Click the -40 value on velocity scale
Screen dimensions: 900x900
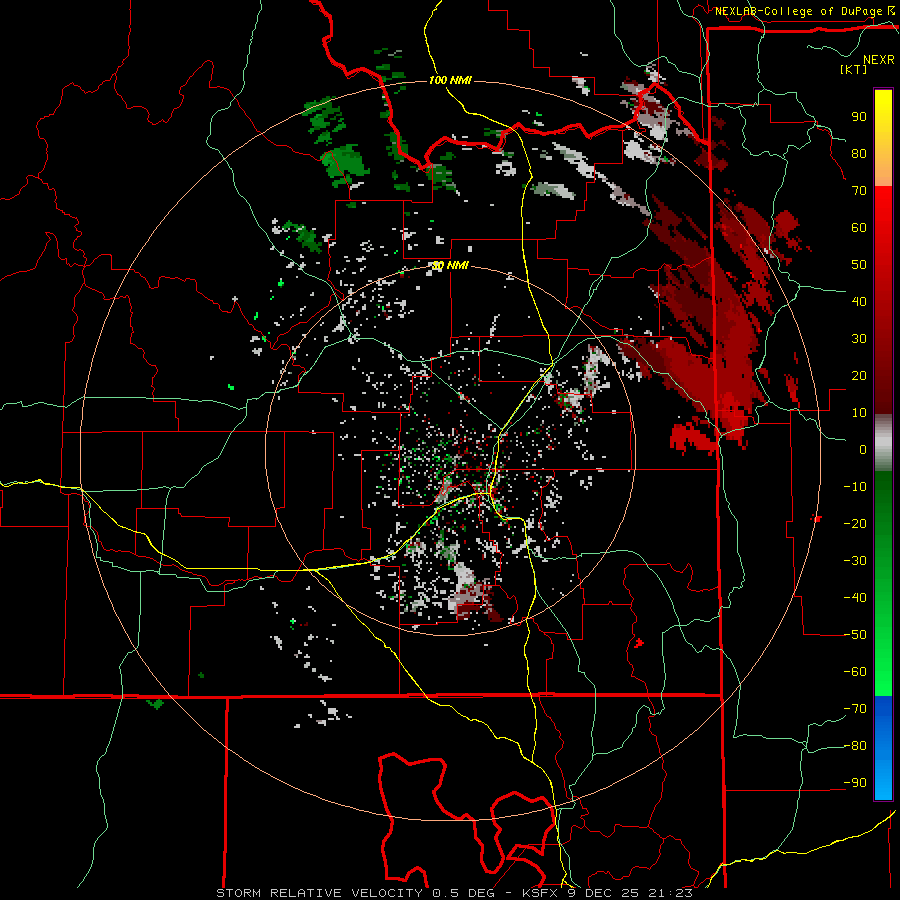click(855, 598)
